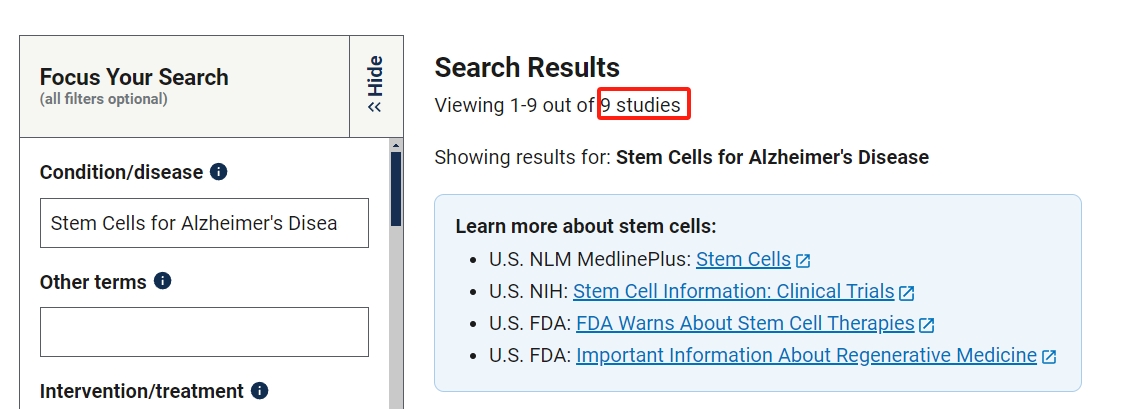1141x409 pixels.
Task: Click the filter panel scroll-up arrow
Action: pyautogui.click(x=396, y=145)
